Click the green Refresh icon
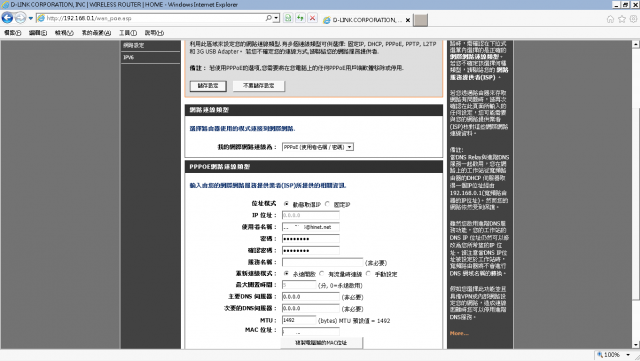640x361 pixels. (x=300, y=18)
